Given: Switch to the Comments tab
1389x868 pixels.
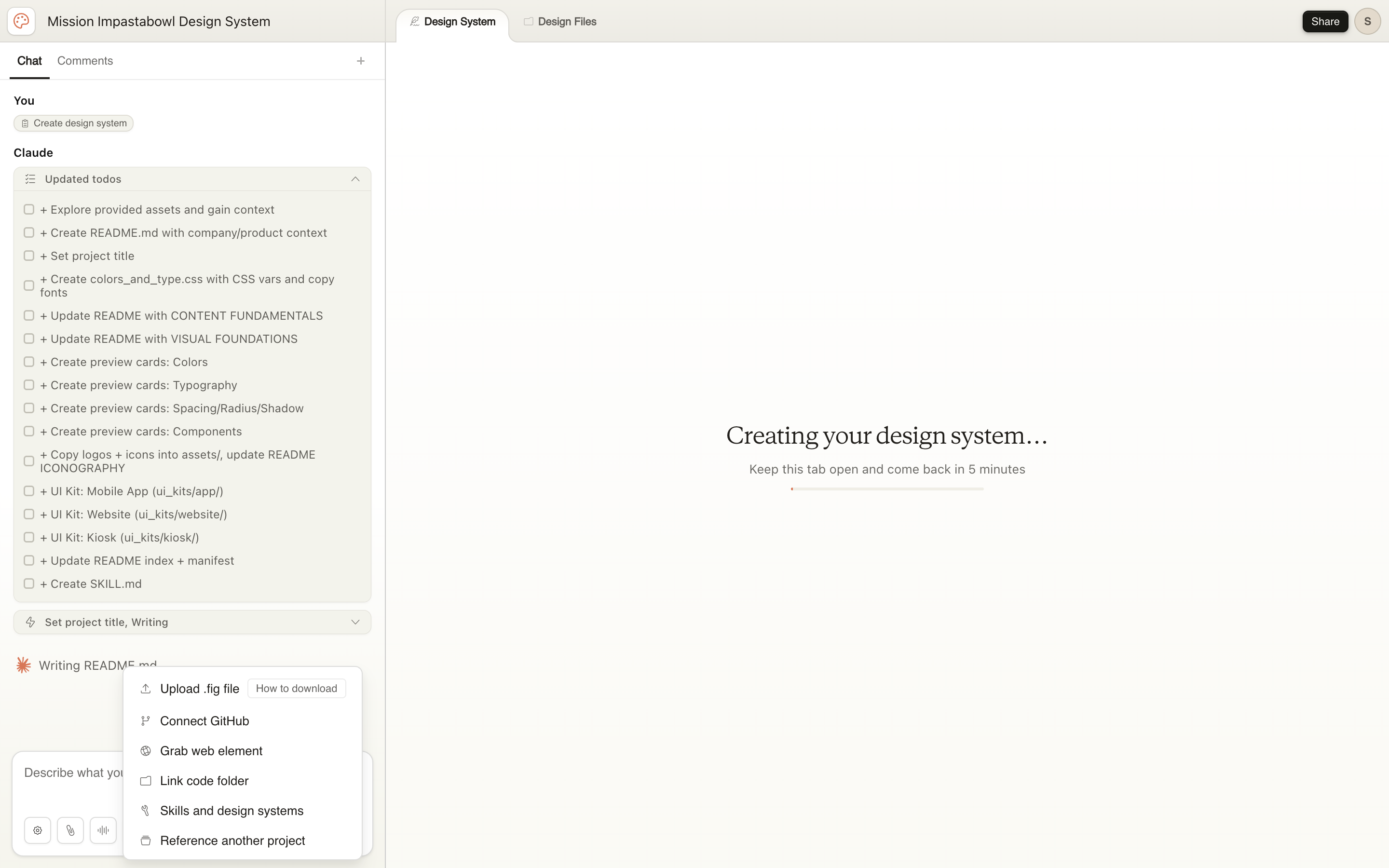Looking at the screenshot, I should pos(85,61).
